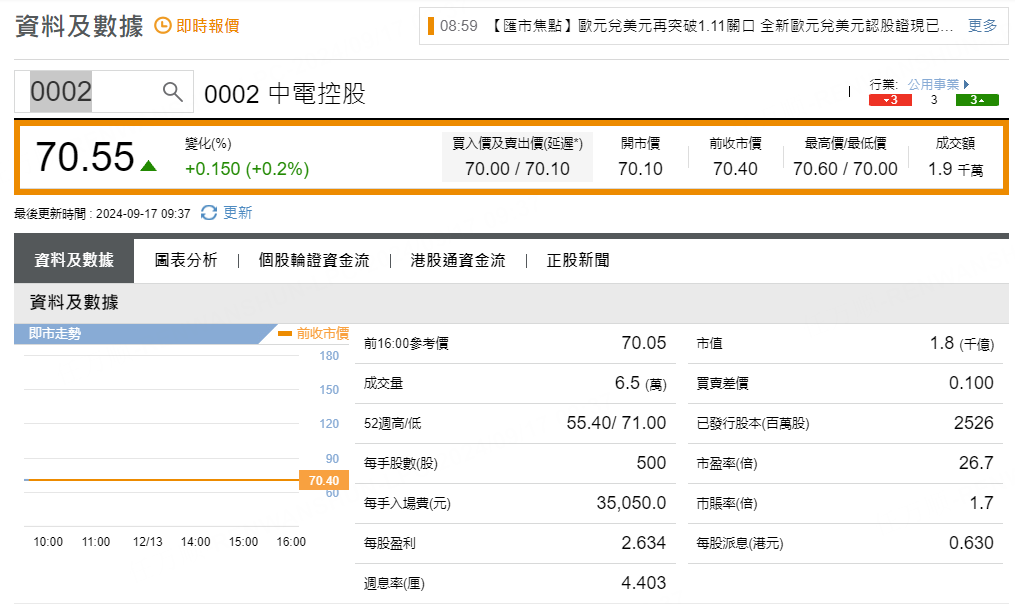This screenshot has height=604, width=1015.
Task: Click the 市盈率 value 26.7
Action: click(976, 463)
